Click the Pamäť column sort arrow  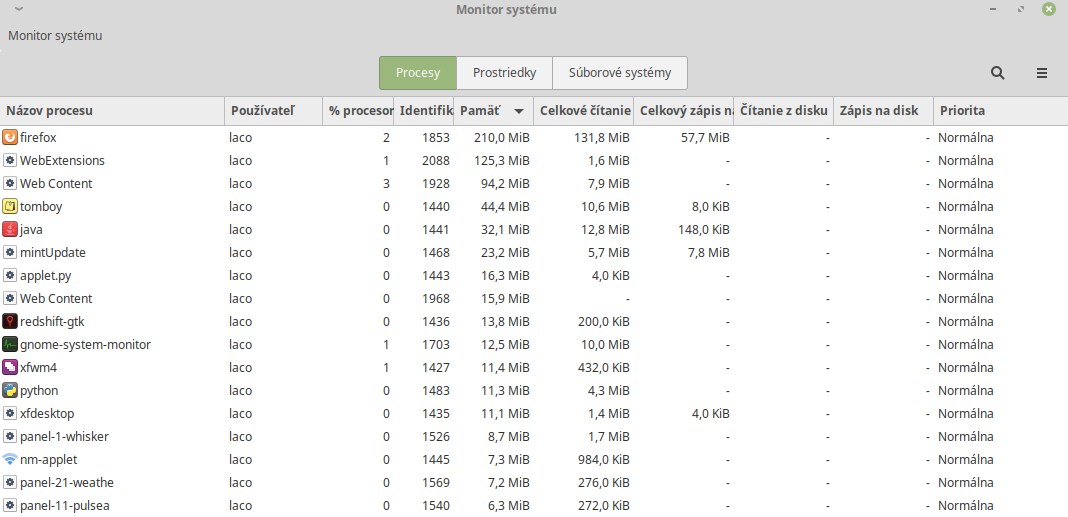coord(519,111)
